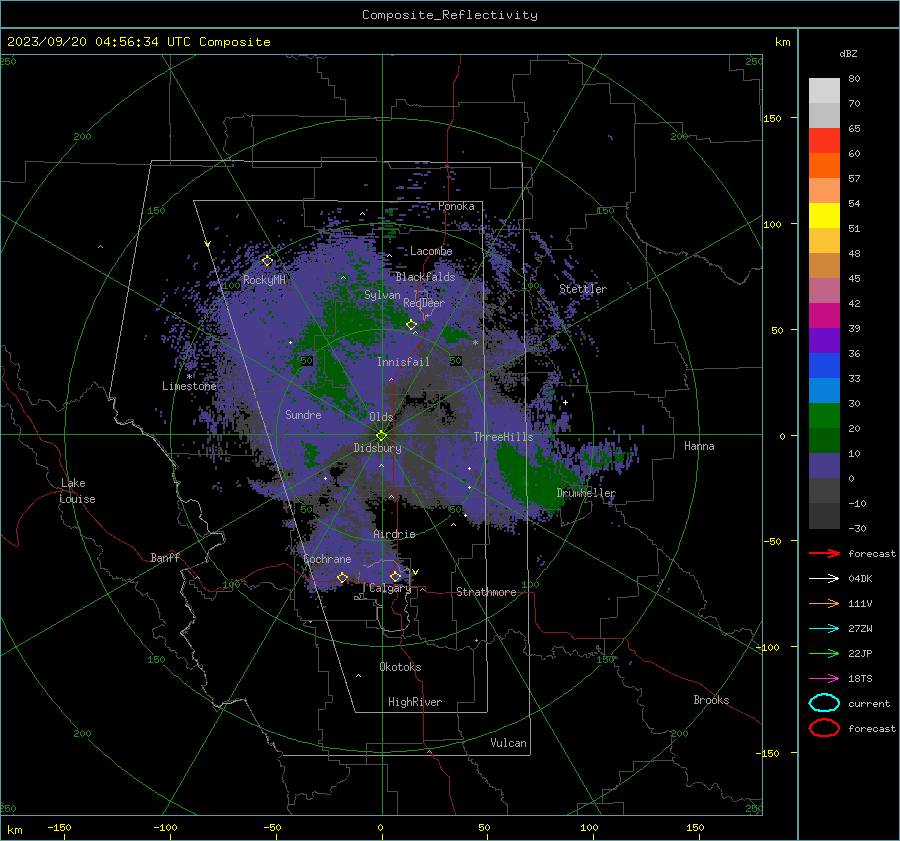The width and height of the screenshot is (900, 841).
Task: Click the green 22JP arrow legend icon
Action: [824, 653]
